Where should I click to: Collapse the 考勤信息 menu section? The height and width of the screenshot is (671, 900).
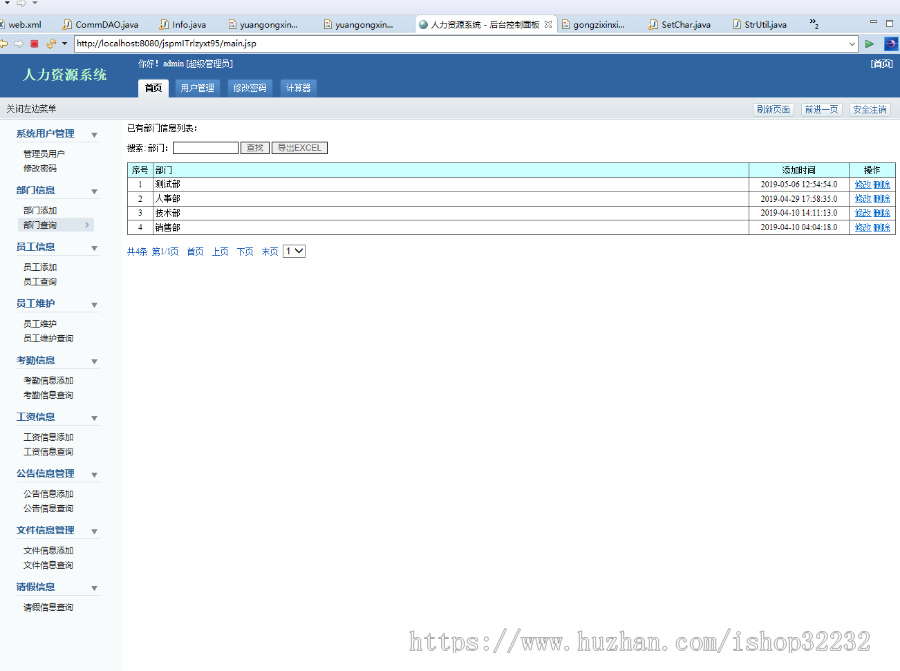94,361
